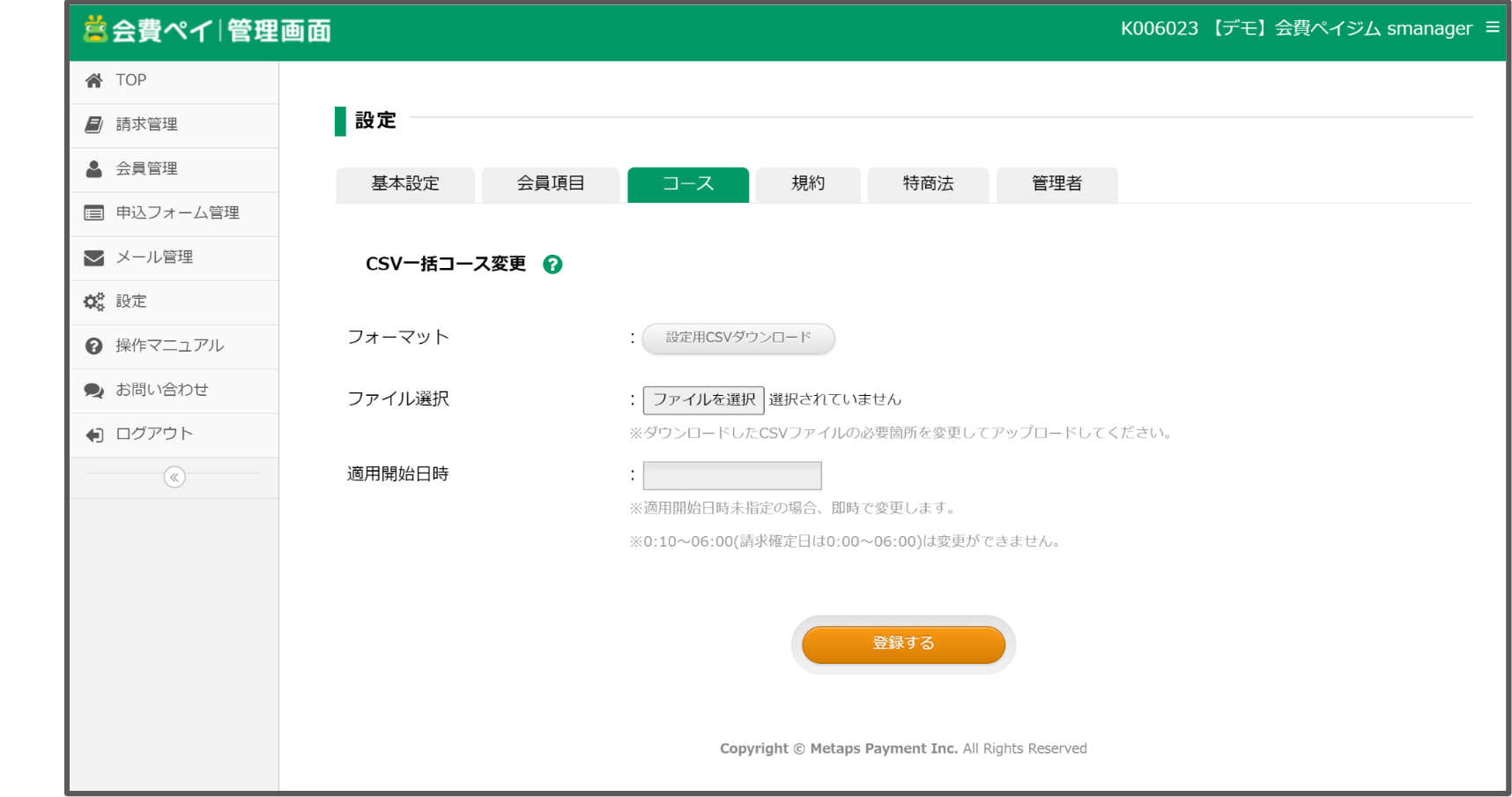
Task: Open 申込フォーム管理 list icon
Action: tap(94, 212)
